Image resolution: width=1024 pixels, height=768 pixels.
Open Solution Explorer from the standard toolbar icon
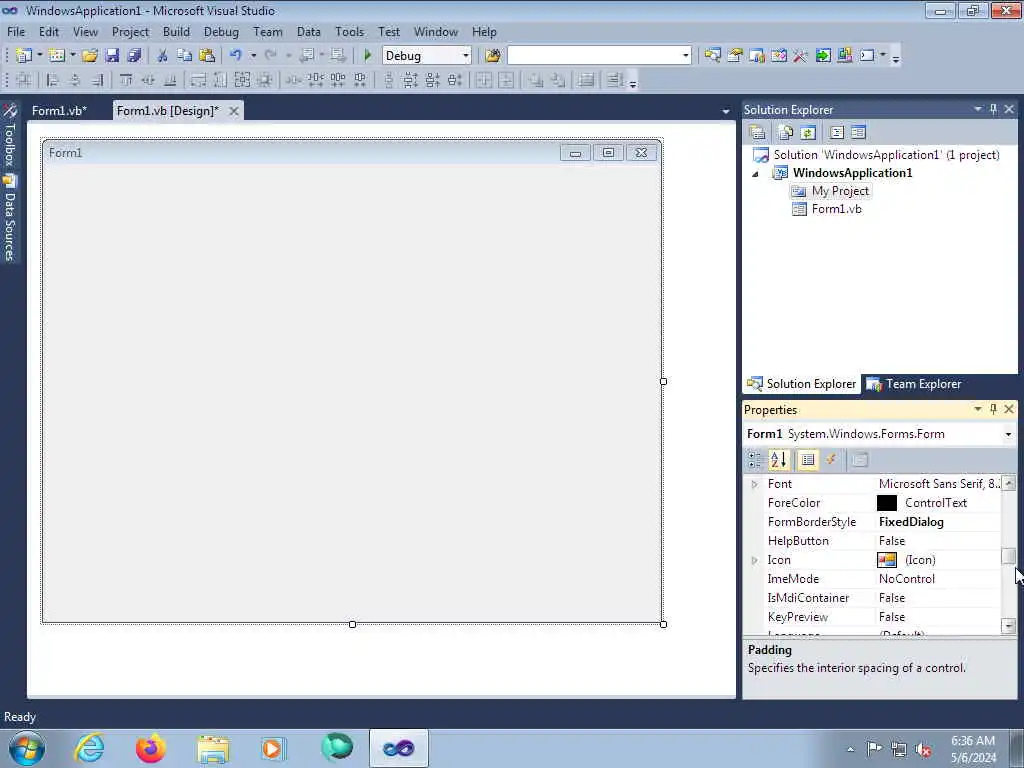click(x=712, y=56)
